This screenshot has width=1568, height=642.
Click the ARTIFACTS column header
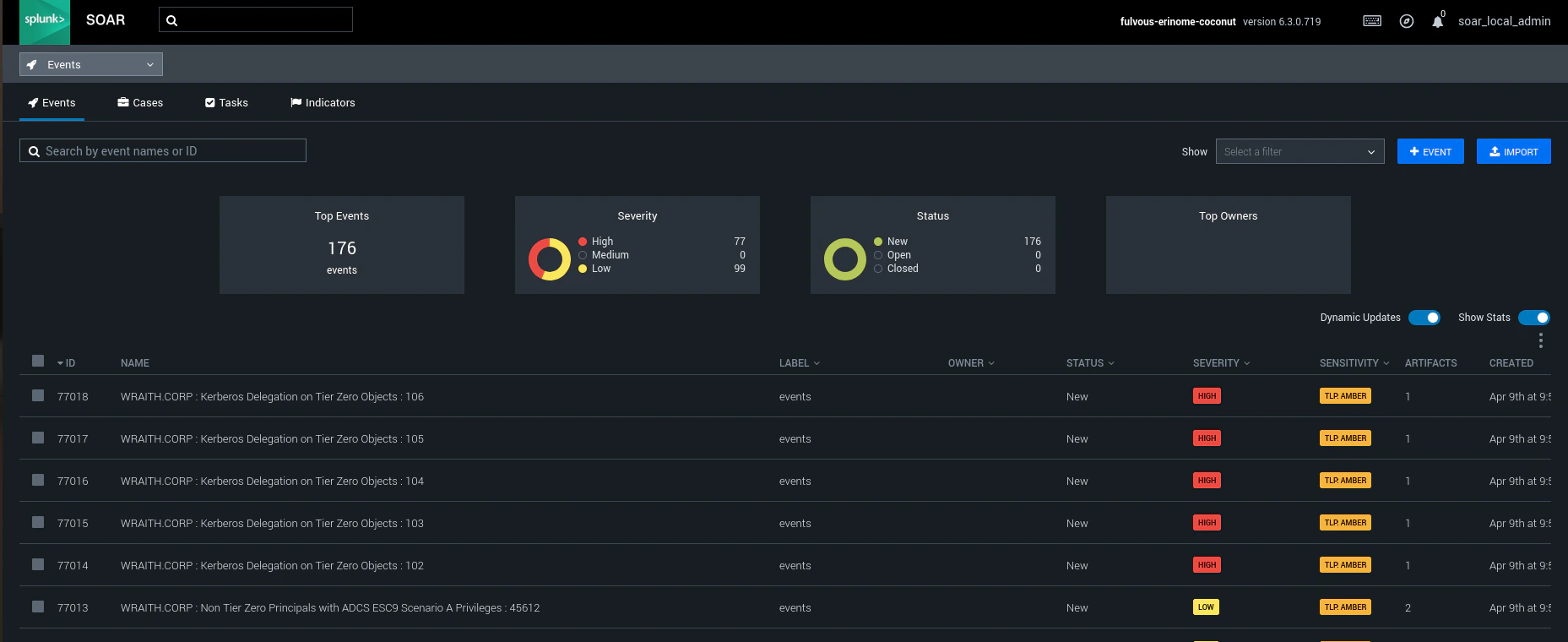point(1430,363)
